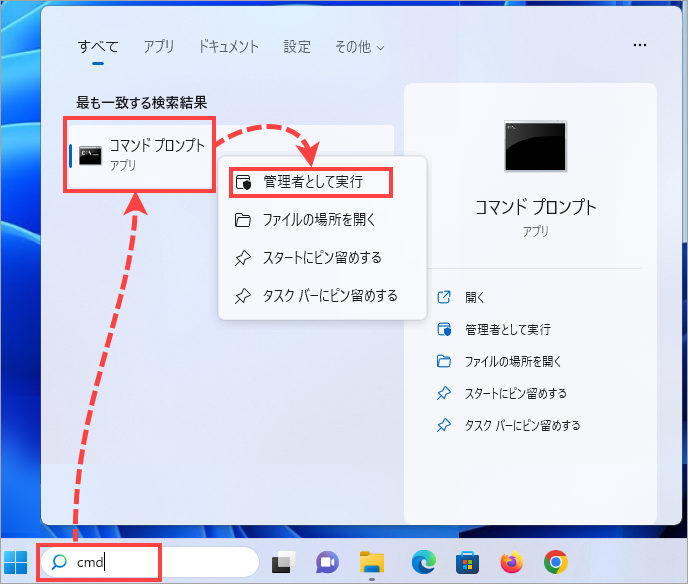
Task: Select the コマンド プロンプト best match result
Action: [x=231, y=156]
